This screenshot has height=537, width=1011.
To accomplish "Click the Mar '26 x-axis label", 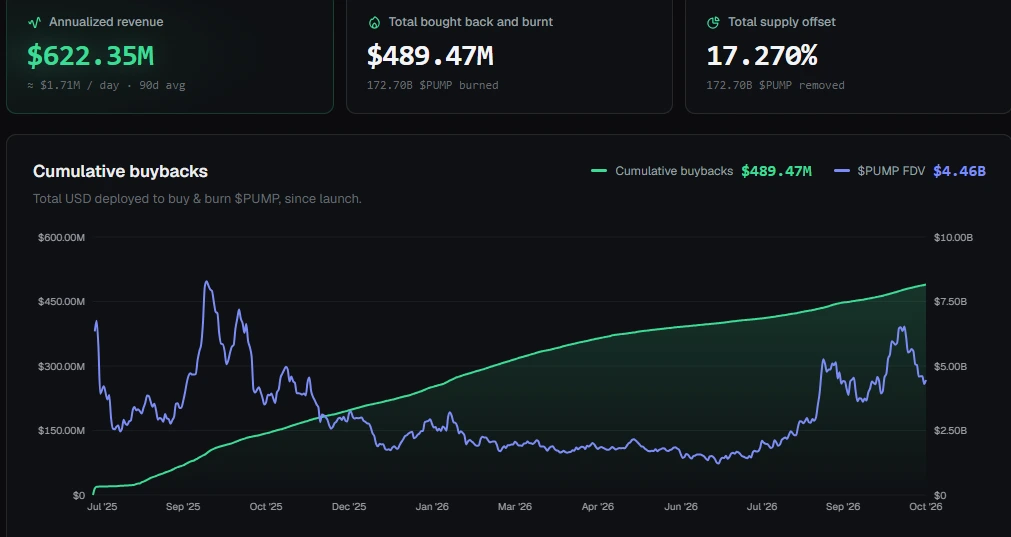I will [x=515, y=507].
